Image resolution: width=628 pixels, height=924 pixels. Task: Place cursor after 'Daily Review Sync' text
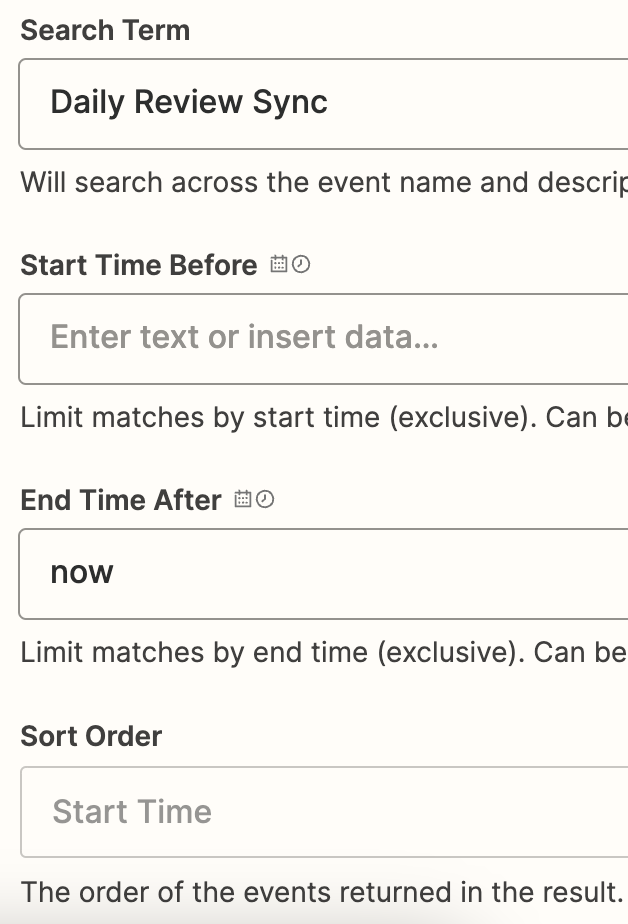point(331,103)
